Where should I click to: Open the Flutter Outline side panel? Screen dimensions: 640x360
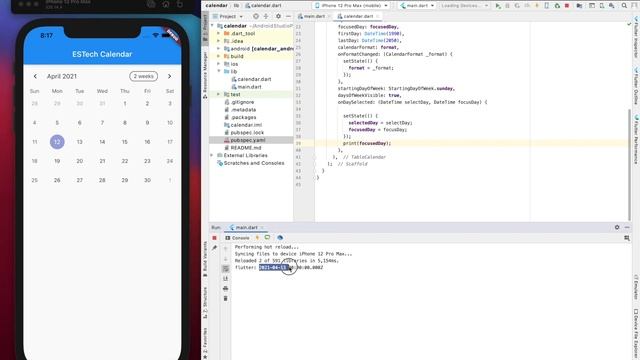pos(636,86)
